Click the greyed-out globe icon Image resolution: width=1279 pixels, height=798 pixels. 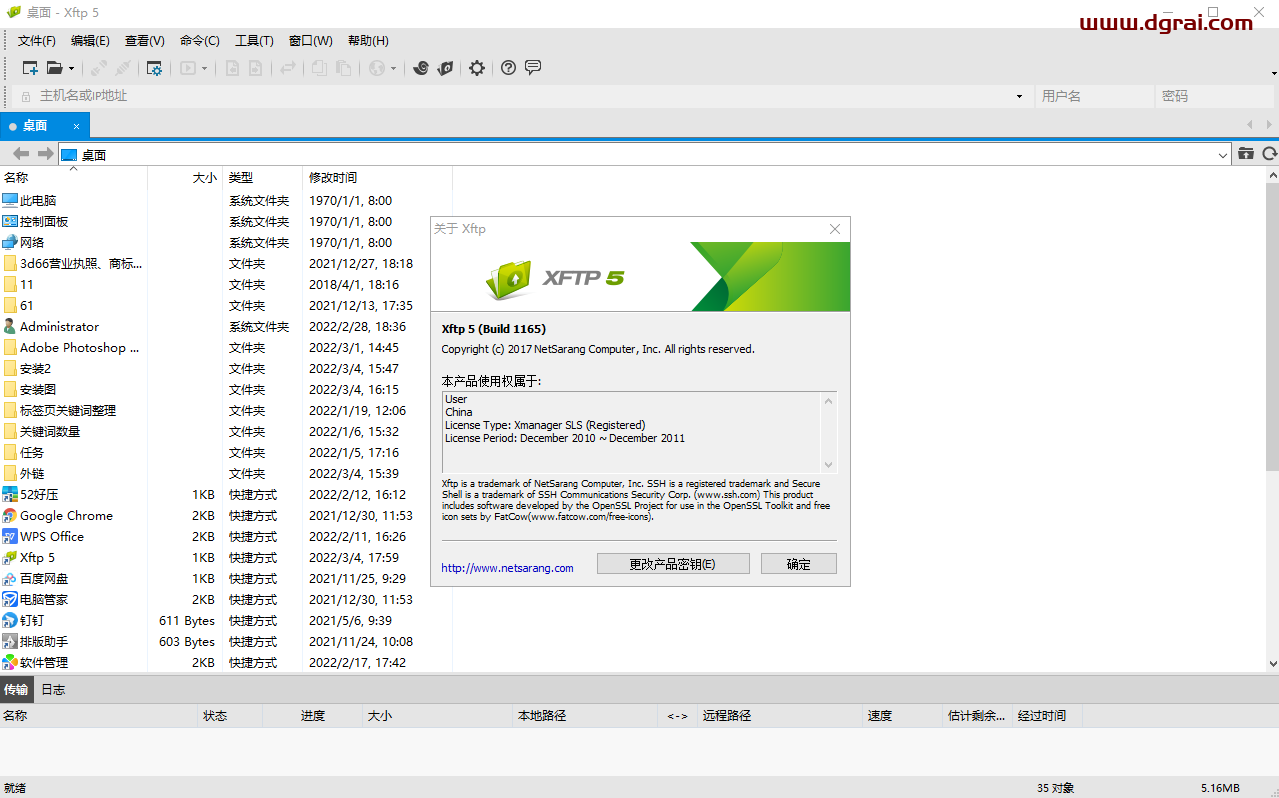pos(377,68)
